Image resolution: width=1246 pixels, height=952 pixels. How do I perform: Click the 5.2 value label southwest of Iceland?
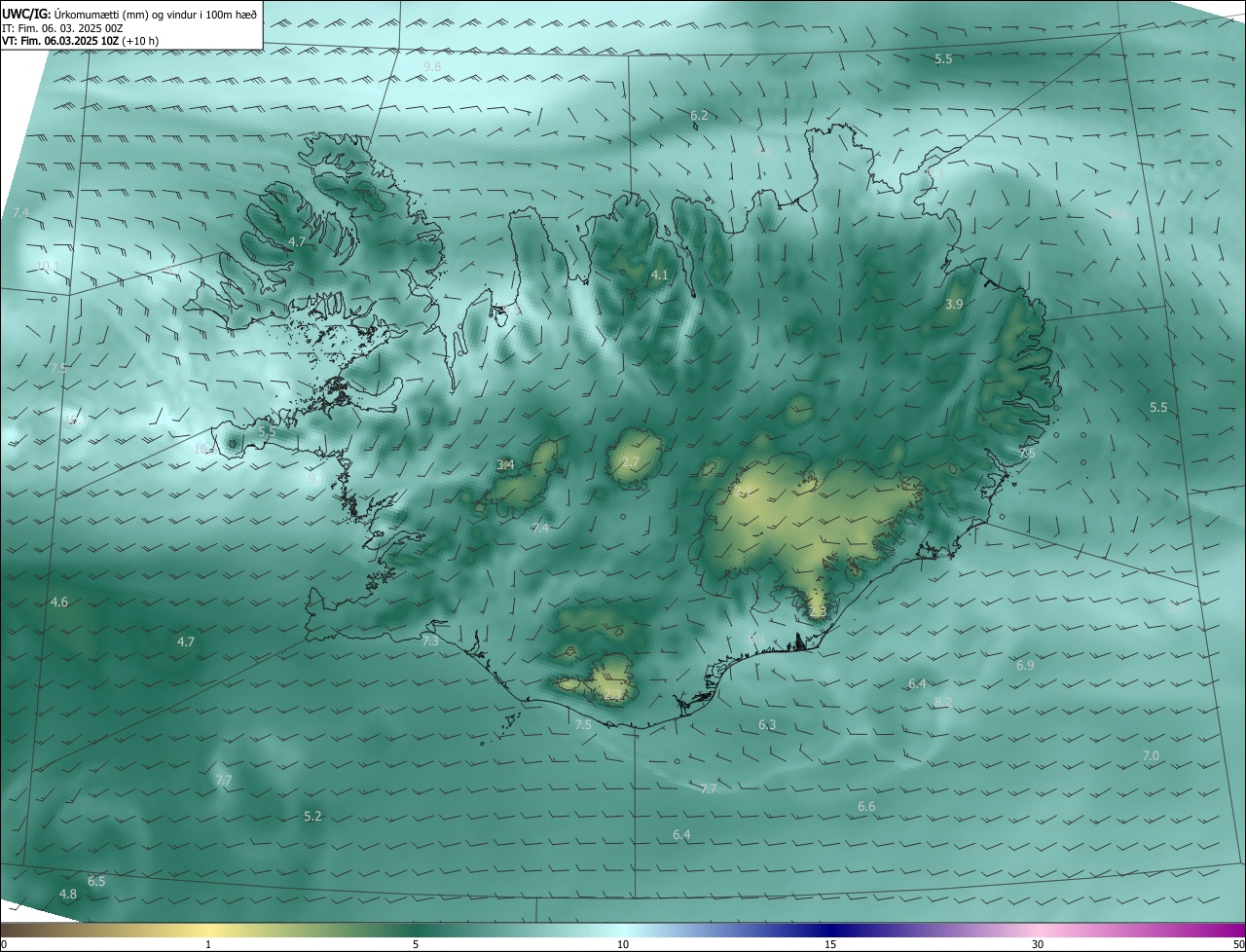click(x=312, y=817)
